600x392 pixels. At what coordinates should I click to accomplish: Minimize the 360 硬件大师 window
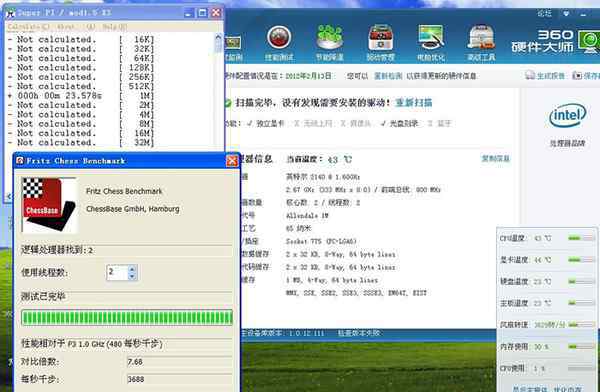[x=584, y=14]
